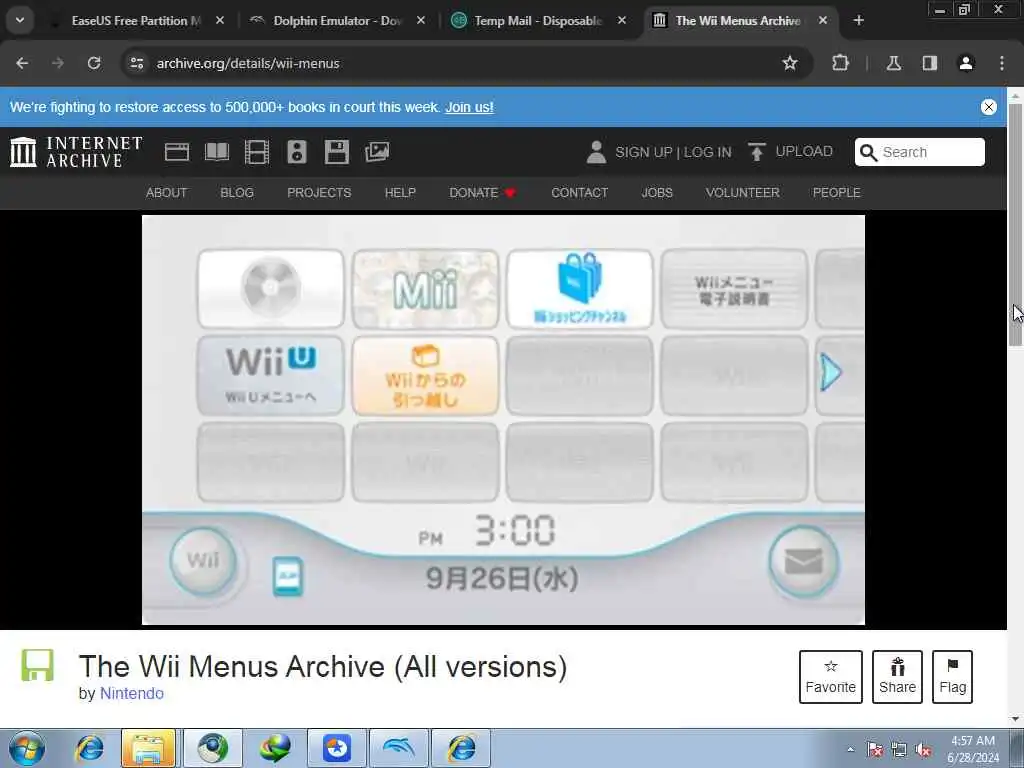This screenshot has width=1024, height=768.
Task: Click the Flag button
Action: click(952, 677)
